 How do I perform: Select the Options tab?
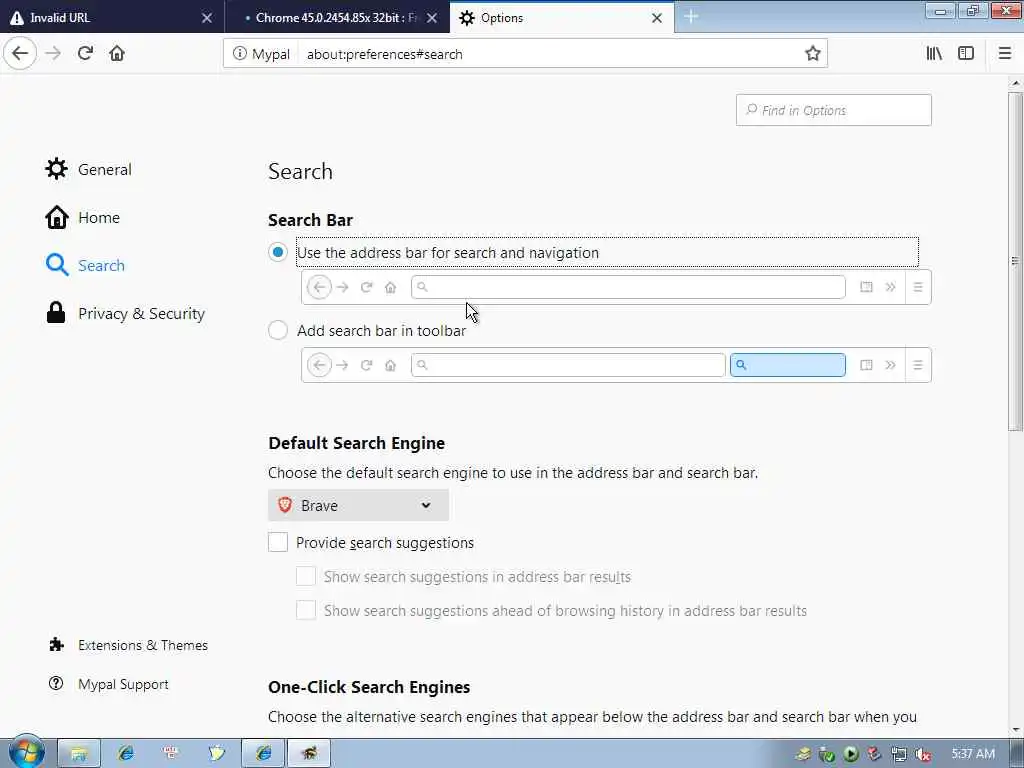coord(562,17)
